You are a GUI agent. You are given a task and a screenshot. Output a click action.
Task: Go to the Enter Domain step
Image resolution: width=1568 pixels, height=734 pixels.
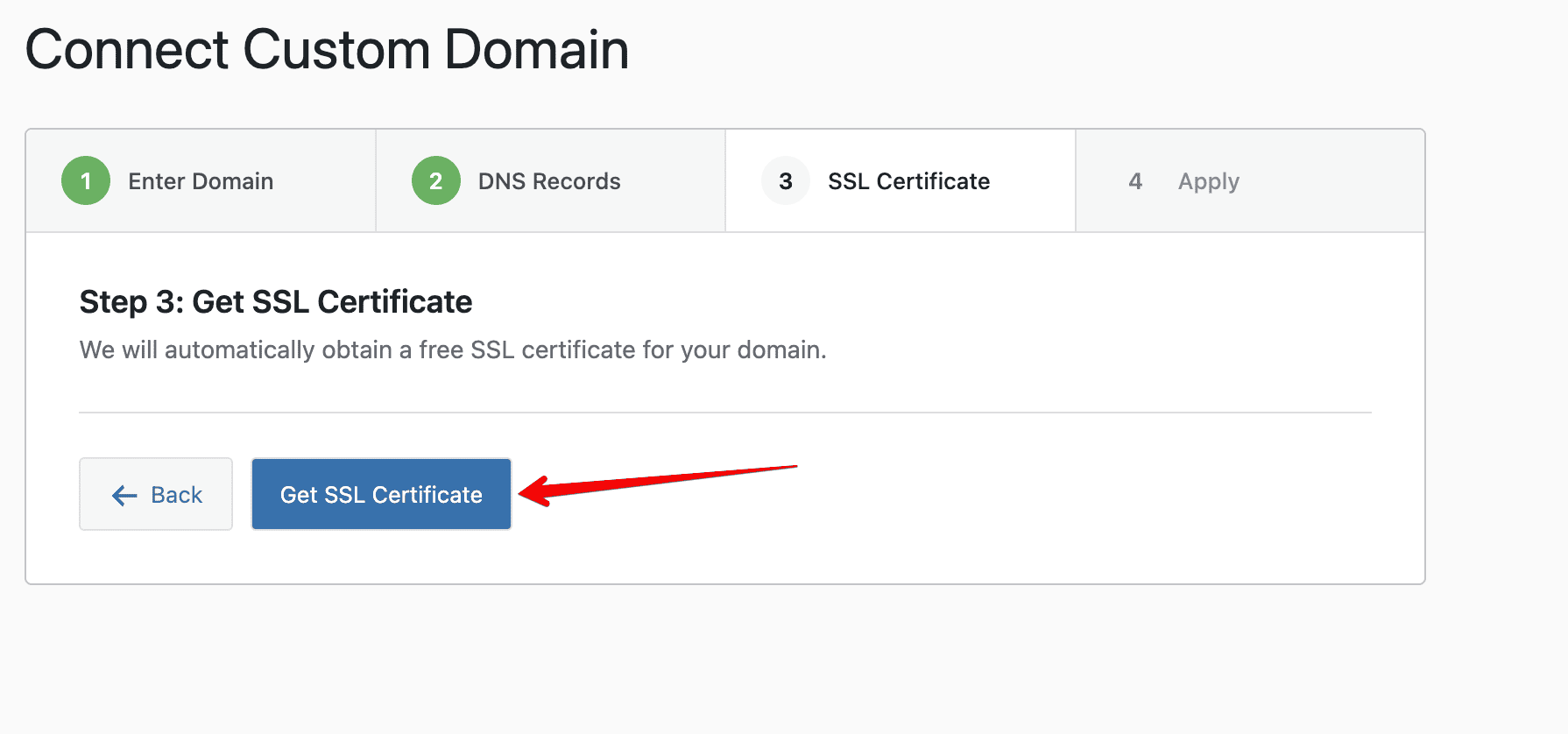pos(201,181)
